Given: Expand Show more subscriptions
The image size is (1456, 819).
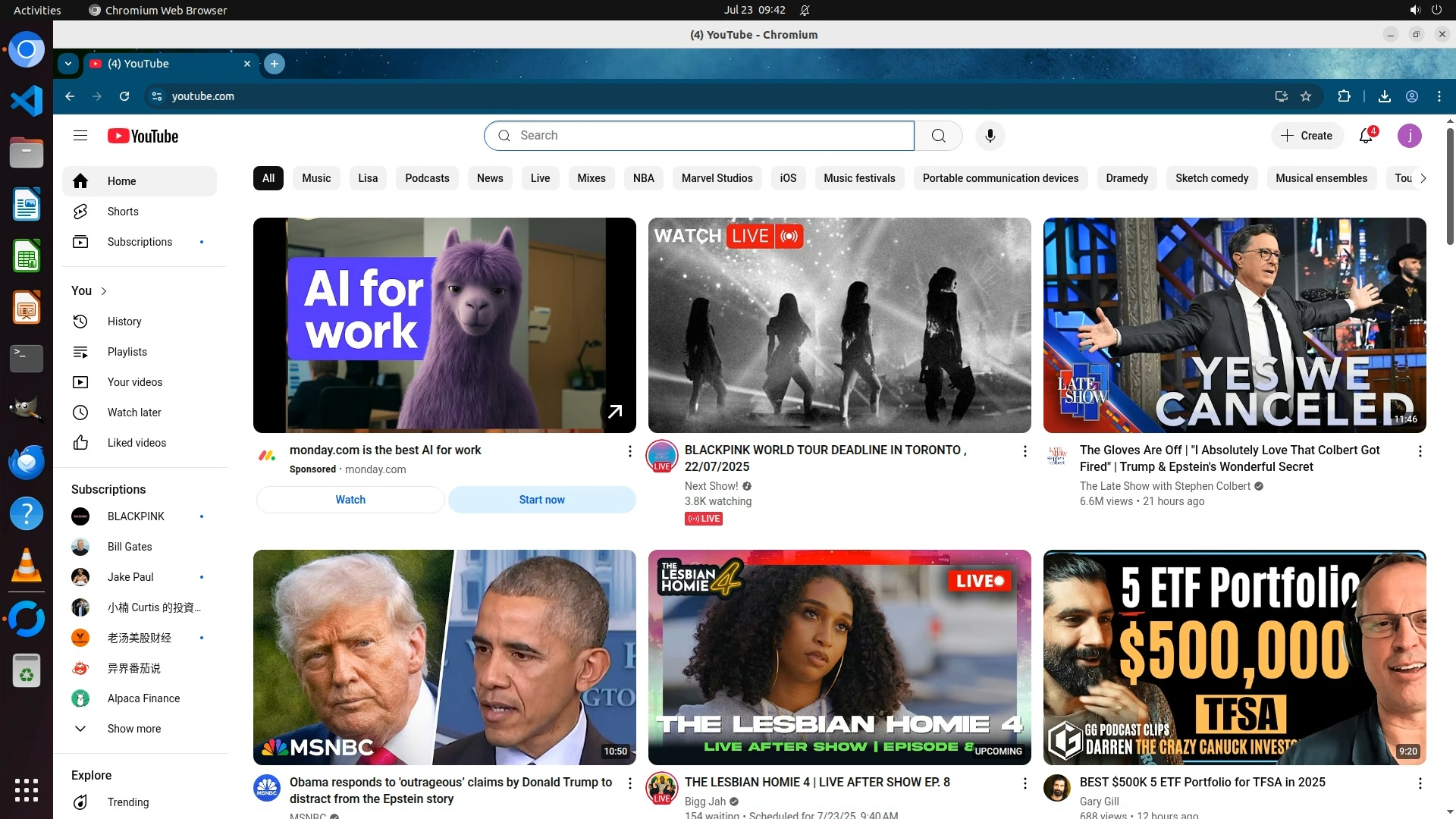Looking at the screenshot, I should [133, 729].
